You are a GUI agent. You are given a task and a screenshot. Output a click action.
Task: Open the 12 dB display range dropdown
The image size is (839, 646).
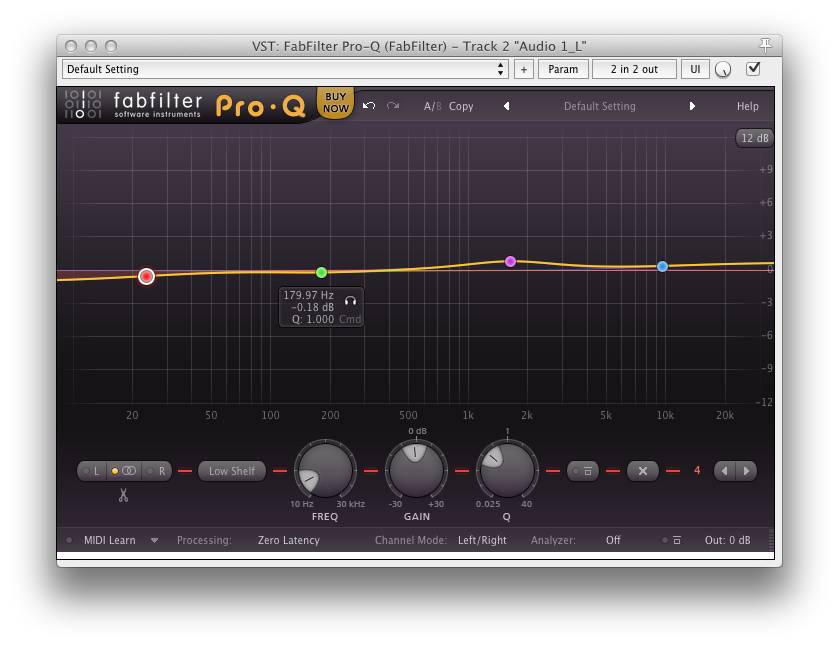754,138
